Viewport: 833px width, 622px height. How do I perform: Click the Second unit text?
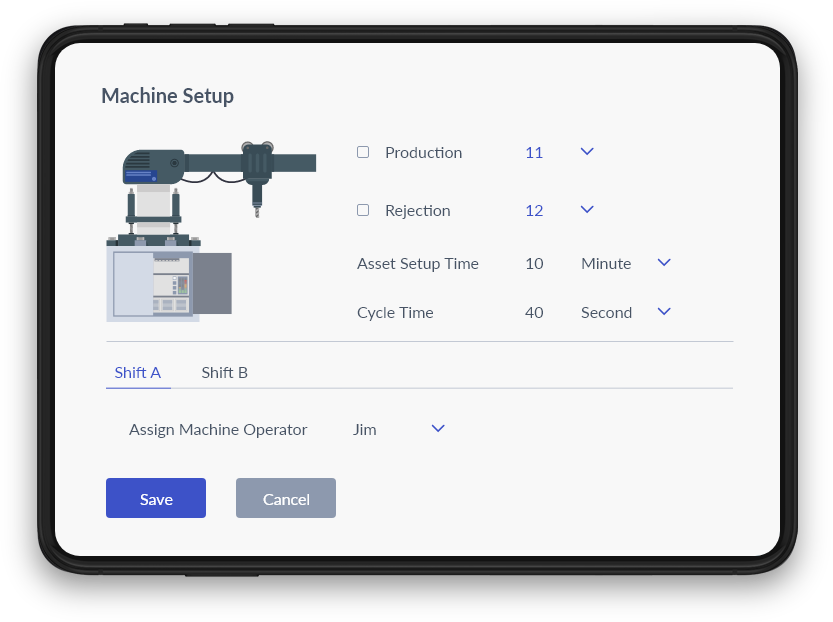tap(606, 313)
